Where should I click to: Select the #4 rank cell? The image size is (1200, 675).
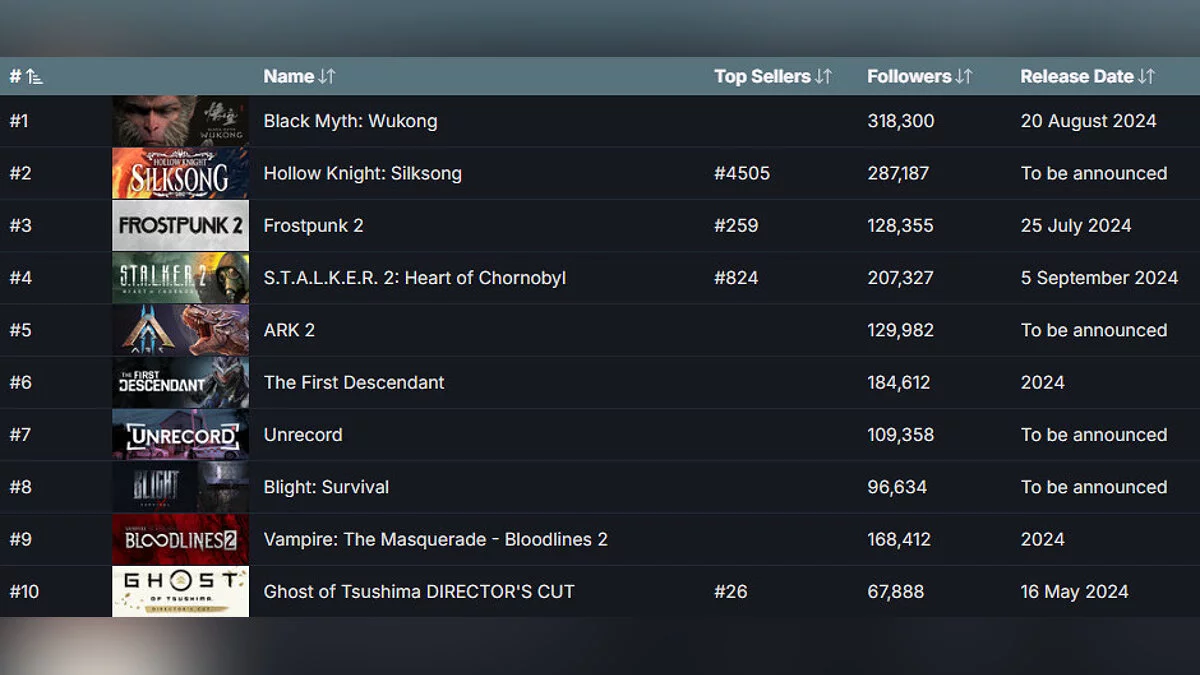(20, 278)
